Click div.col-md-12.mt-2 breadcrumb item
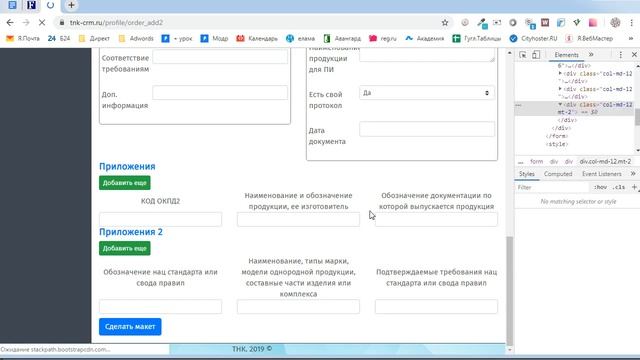The image size is (640, 360). 605,162
